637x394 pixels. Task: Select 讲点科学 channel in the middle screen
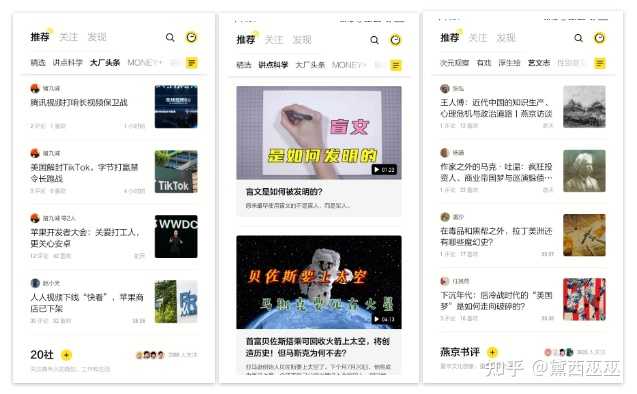pyautogui.click(x=273, y=65)
